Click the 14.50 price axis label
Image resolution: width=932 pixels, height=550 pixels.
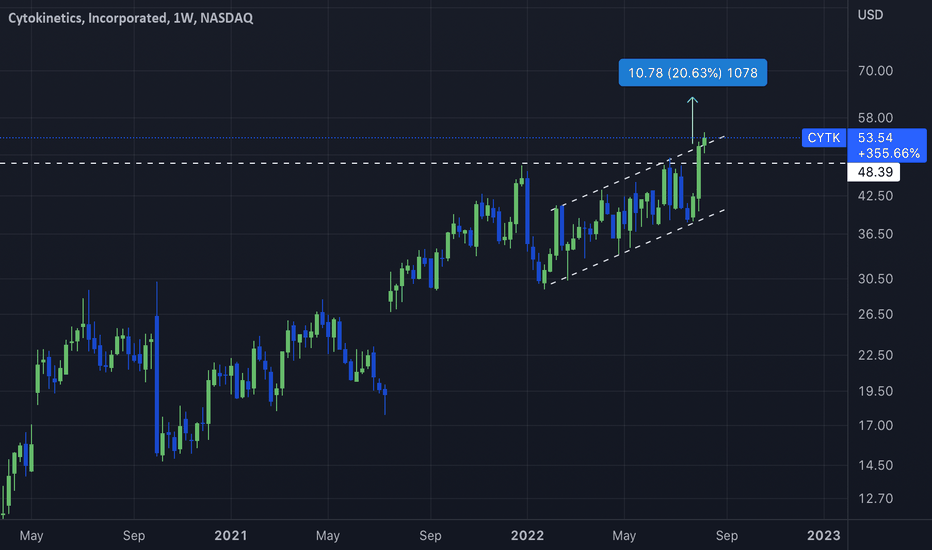875,465
